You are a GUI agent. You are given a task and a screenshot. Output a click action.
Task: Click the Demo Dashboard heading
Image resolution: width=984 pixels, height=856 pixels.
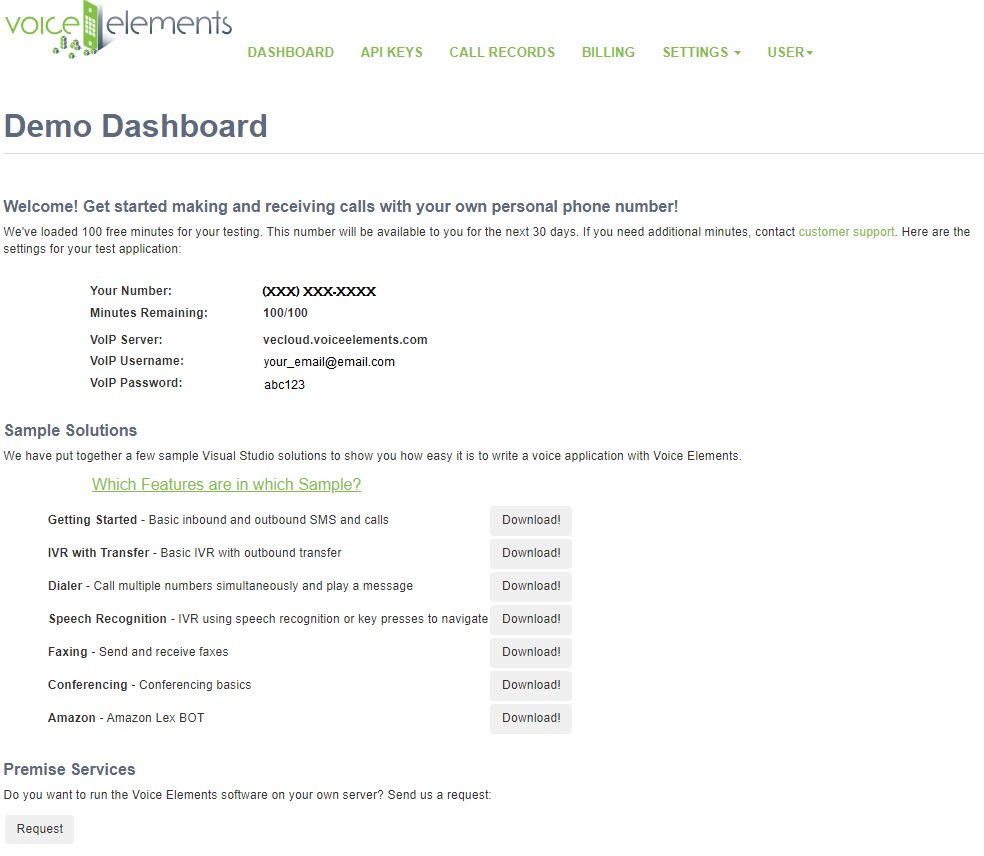tap(136, 126)
